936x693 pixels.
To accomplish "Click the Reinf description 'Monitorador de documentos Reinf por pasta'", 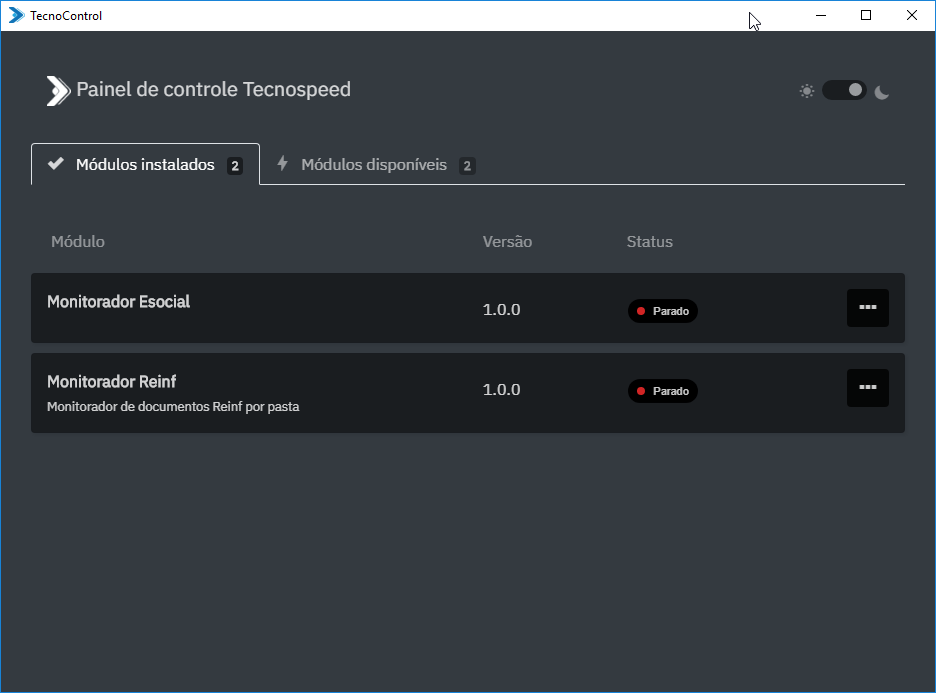I will [173, 407].
